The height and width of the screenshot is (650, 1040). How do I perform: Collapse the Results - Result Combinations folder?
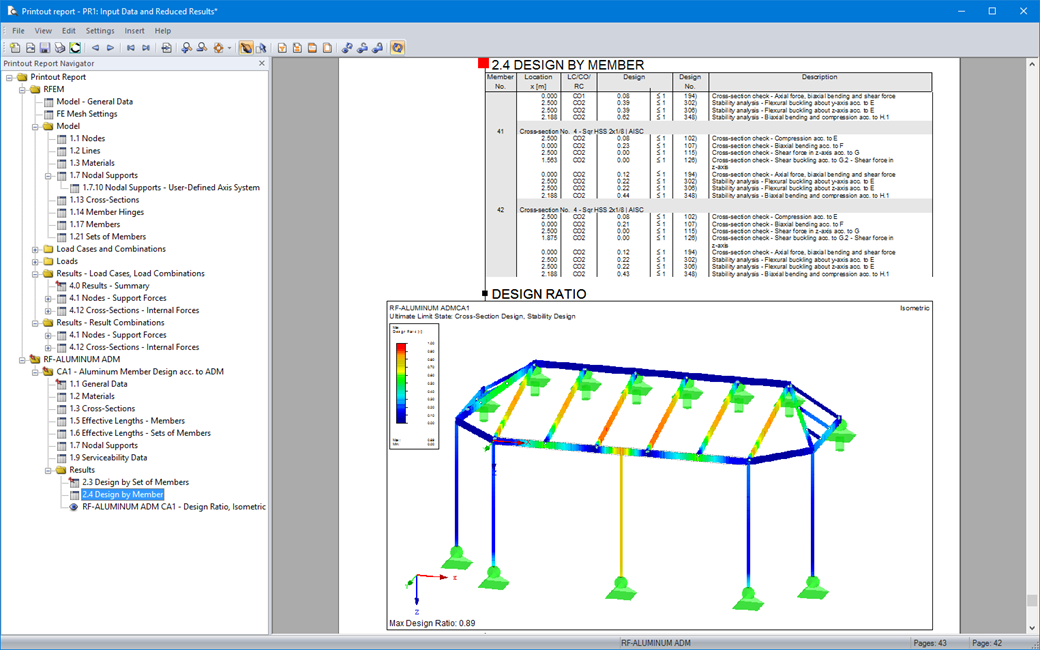click(35, 323)
